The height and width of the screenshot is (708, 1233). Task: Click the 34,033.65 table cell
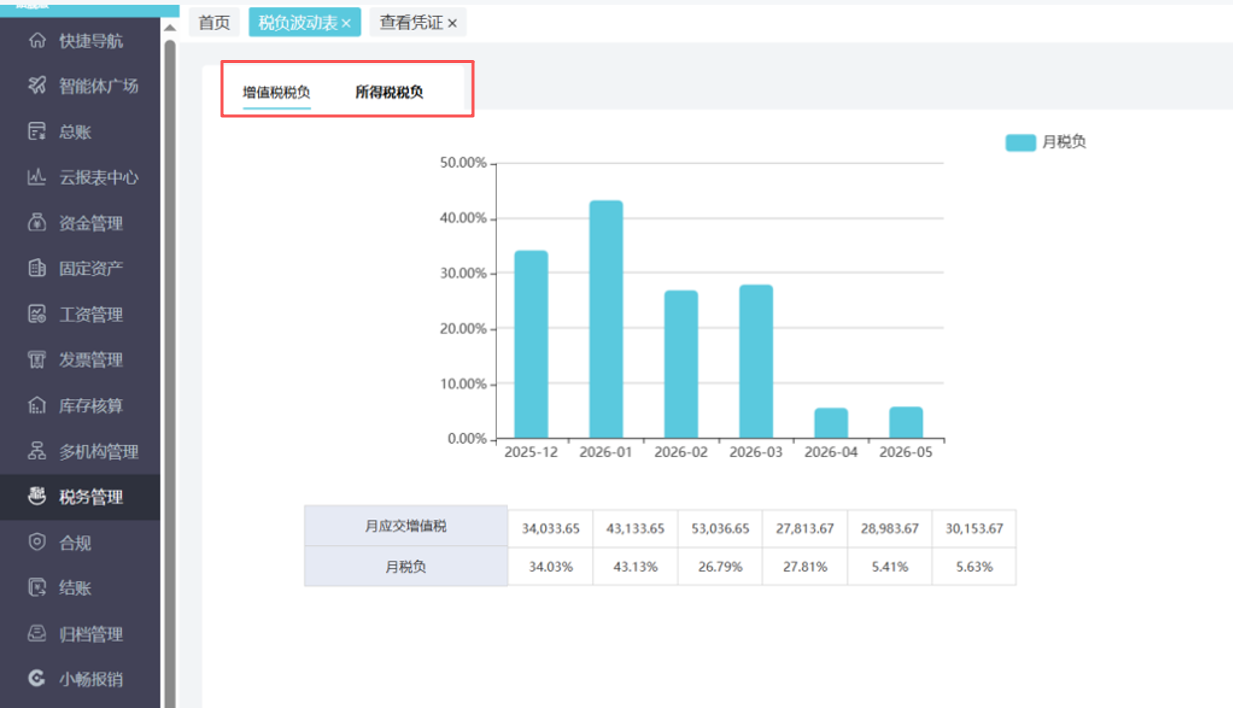coord(550,527)
